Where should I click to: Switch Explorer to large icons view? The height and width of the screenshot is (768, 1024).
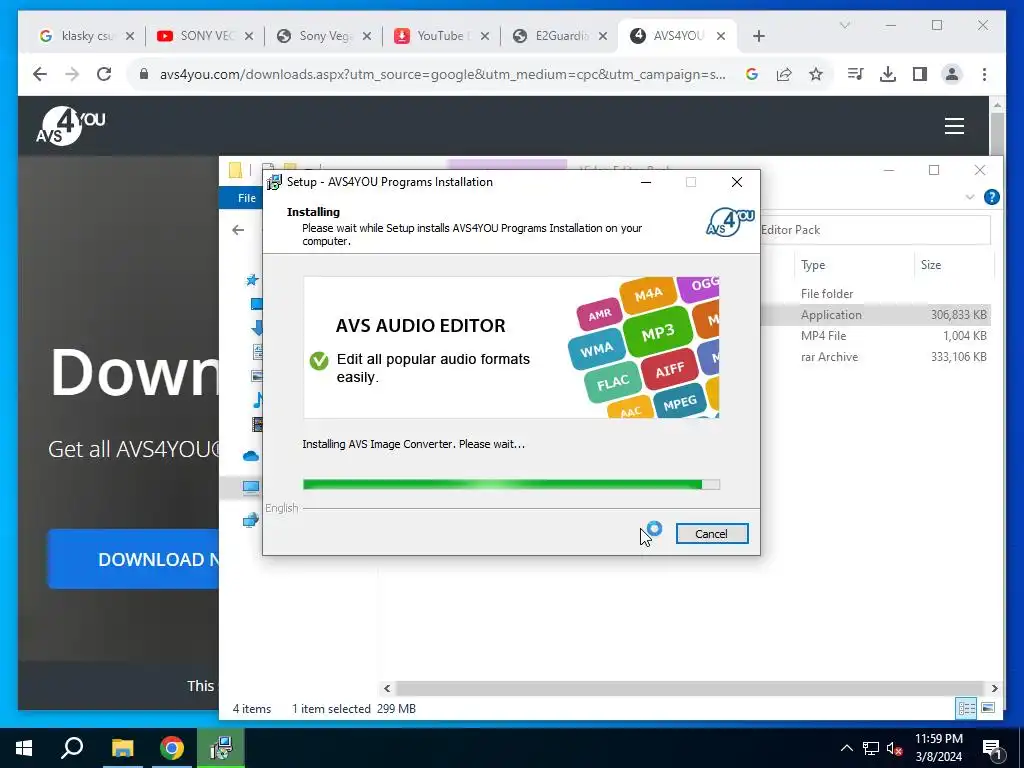click(x=988, y=708)
